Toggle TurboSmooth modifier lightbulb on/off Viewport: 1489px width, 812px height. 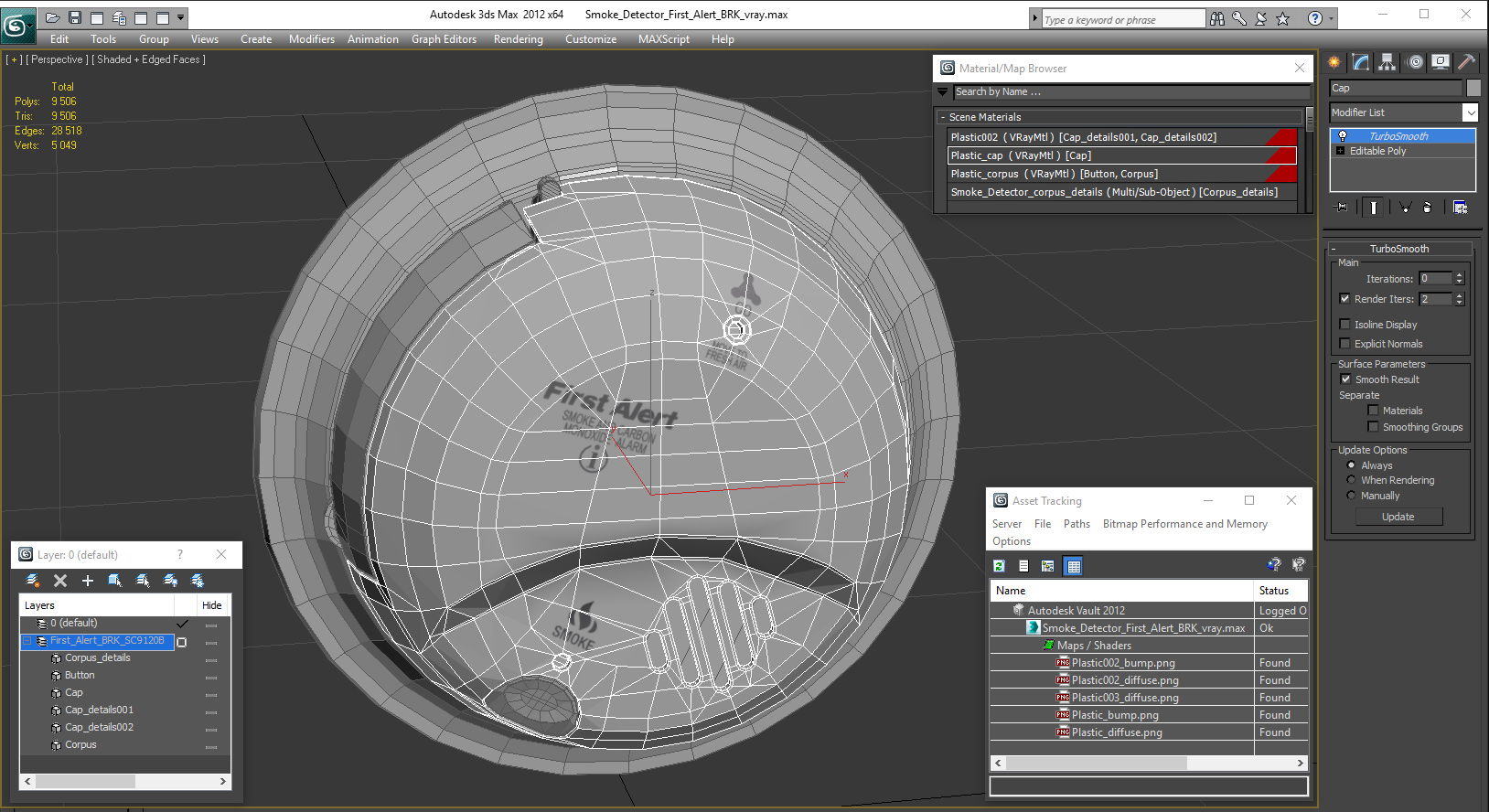point(1343,136)
